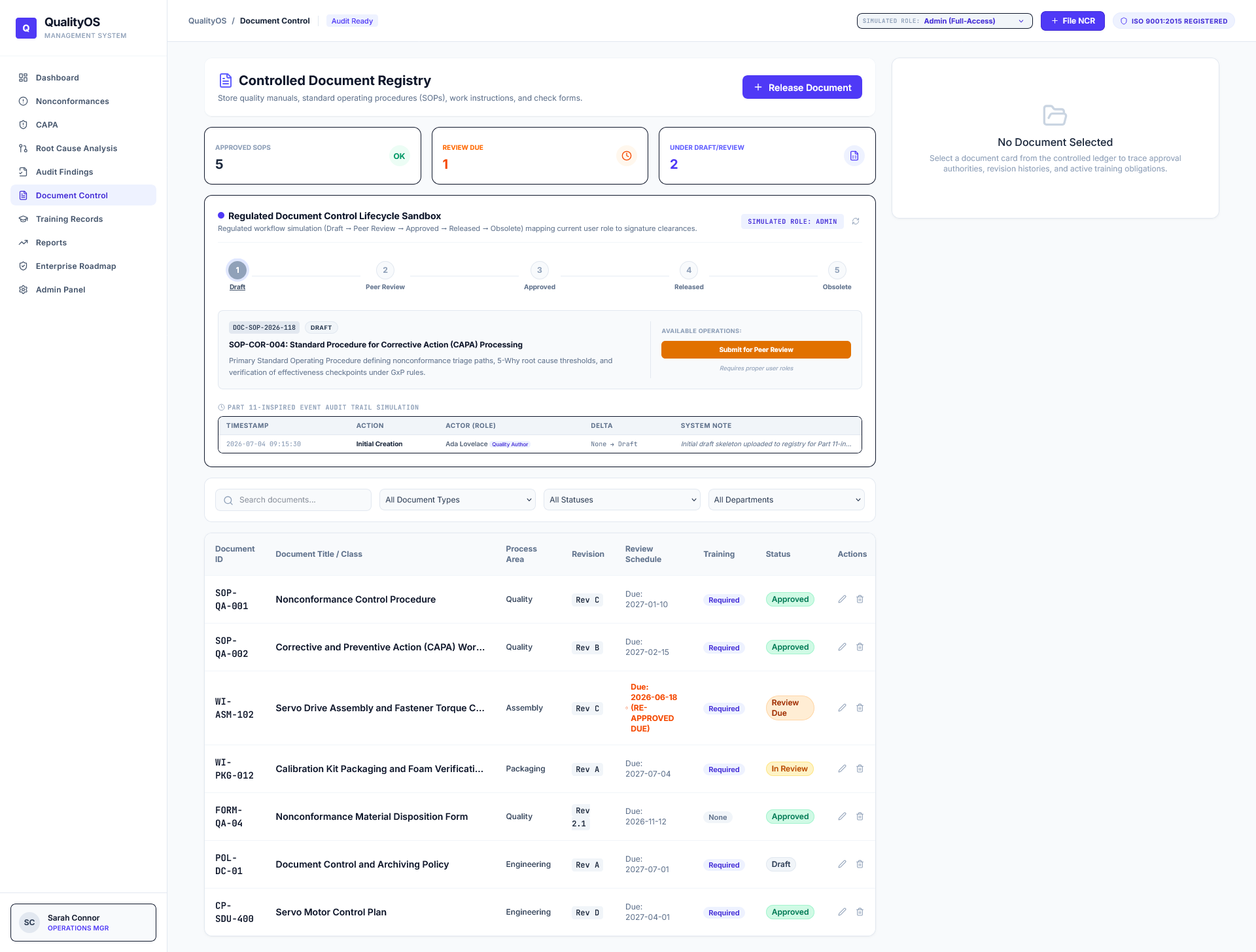
Task: Delete the FORM-QA-04 document row
Action: click(860, 817)
